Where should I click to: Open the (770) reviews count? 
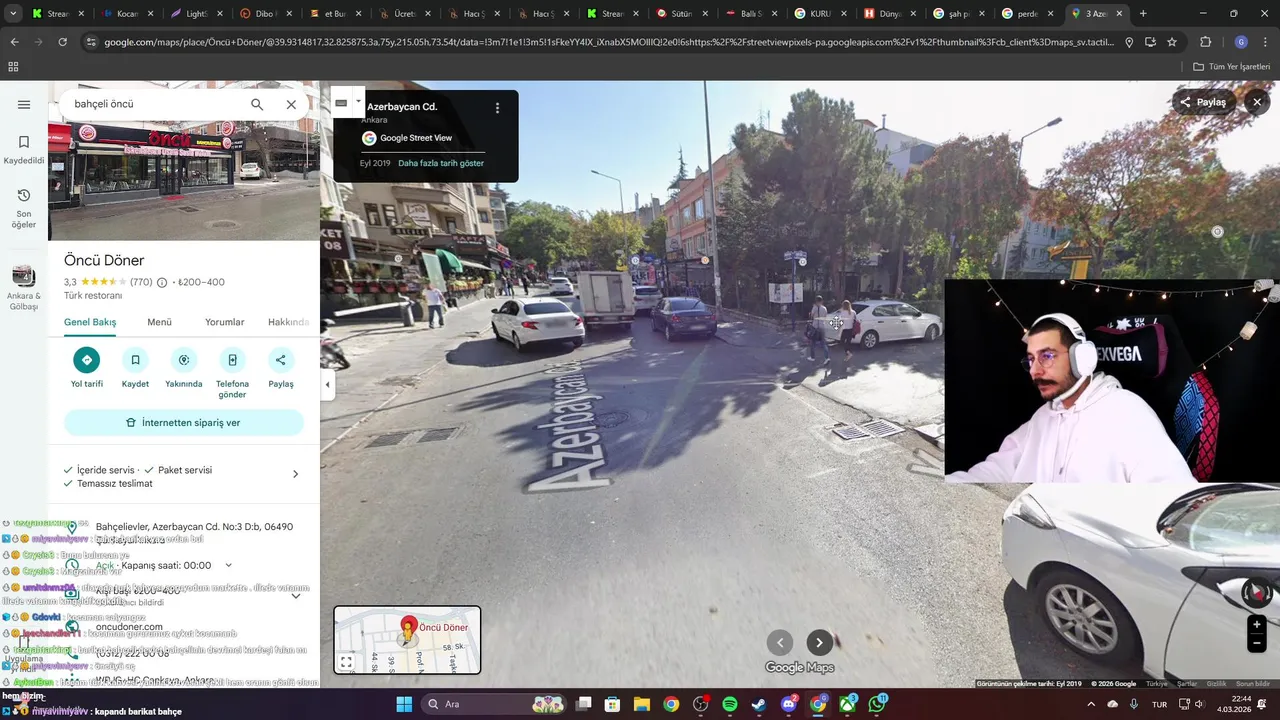pyautogui.click(x=141, y=282)
